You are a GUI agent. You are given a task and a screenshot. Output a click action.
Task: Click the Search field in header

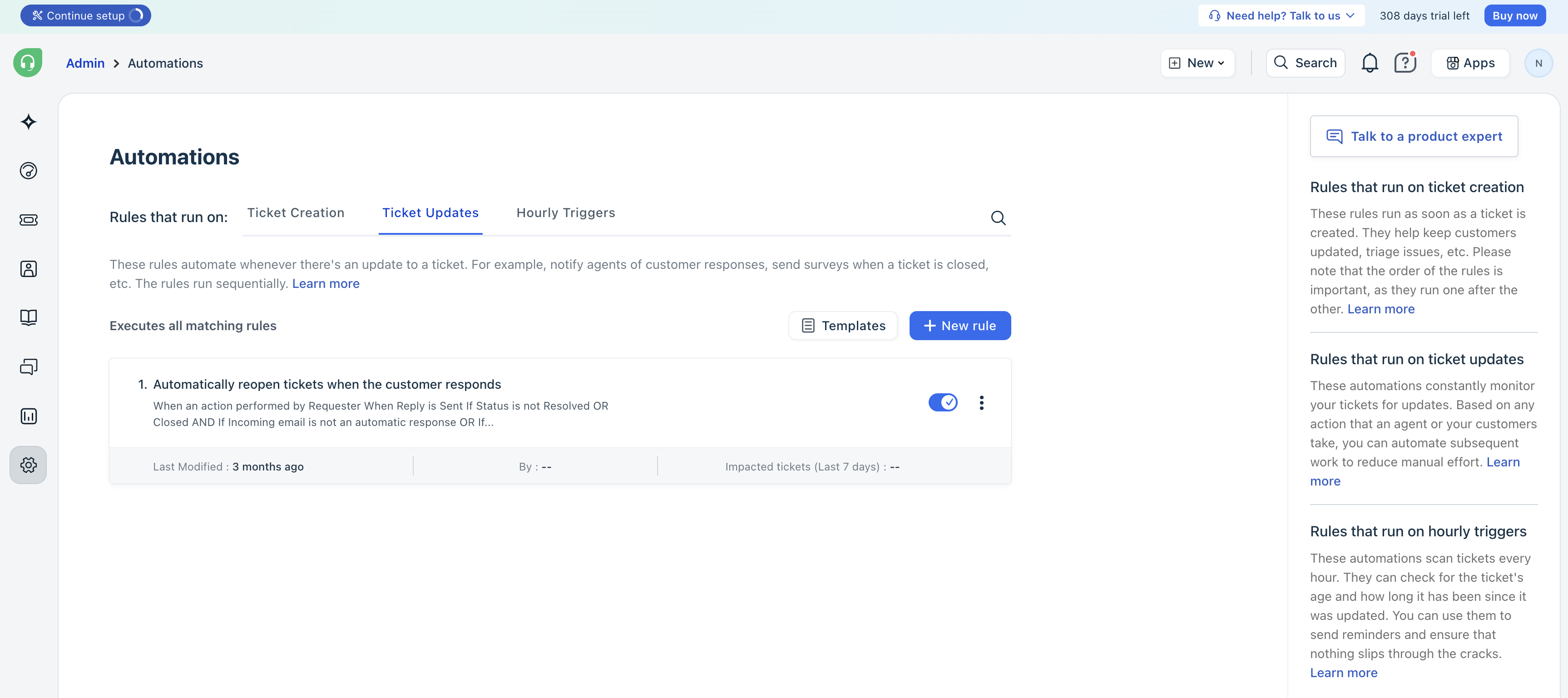click(1305, 63)
